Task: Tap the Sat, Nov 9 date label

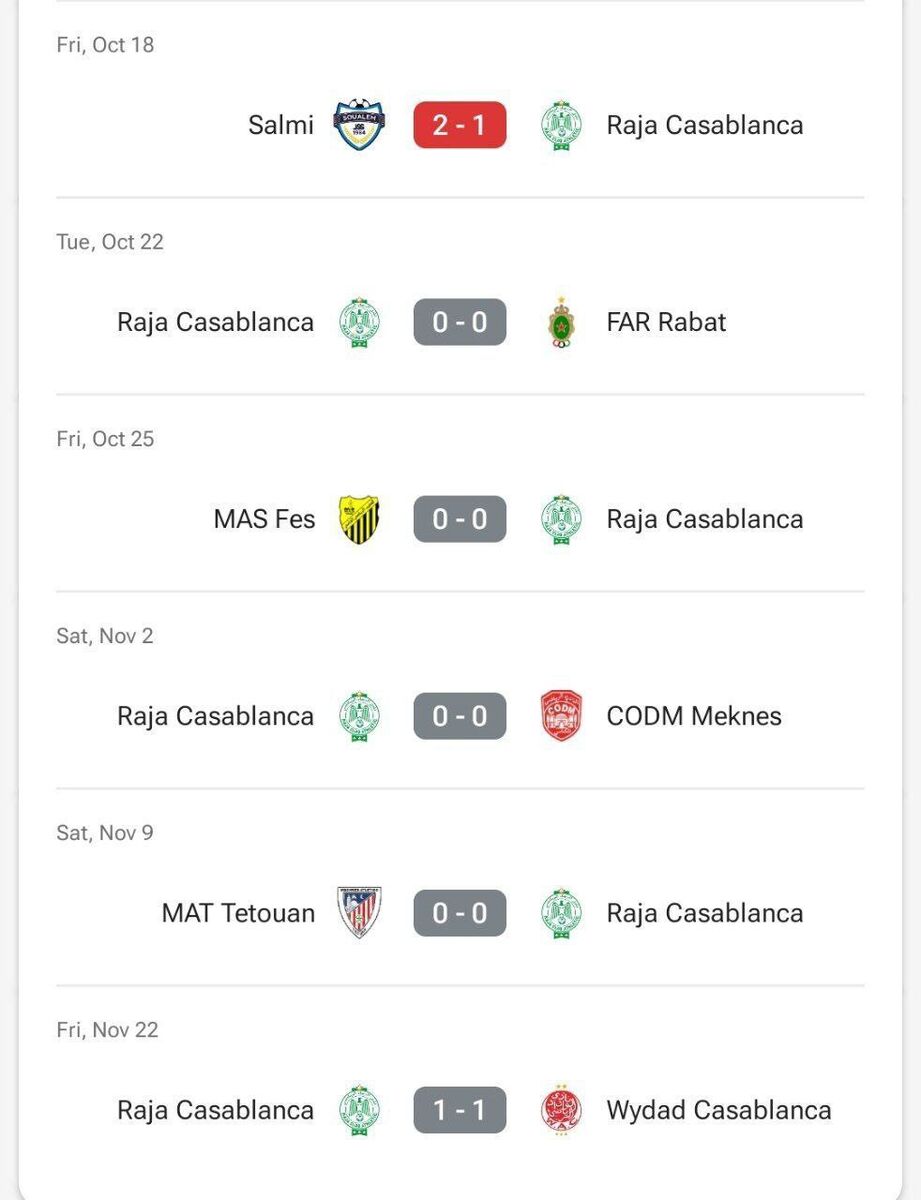Action: (x=105, y=833)
